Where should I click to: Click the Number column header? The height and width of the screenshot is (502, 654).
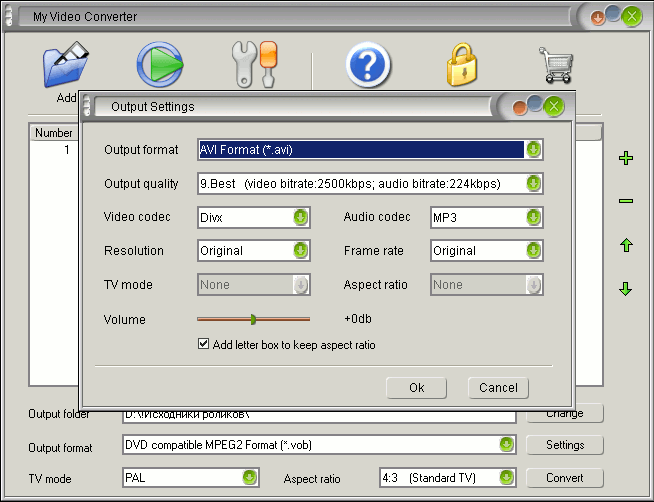coord(54,133)
